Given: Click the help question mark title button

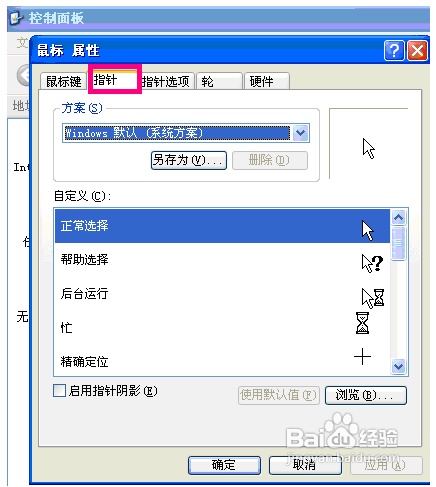Looking at the screenshot, I should tap(394, 51).
